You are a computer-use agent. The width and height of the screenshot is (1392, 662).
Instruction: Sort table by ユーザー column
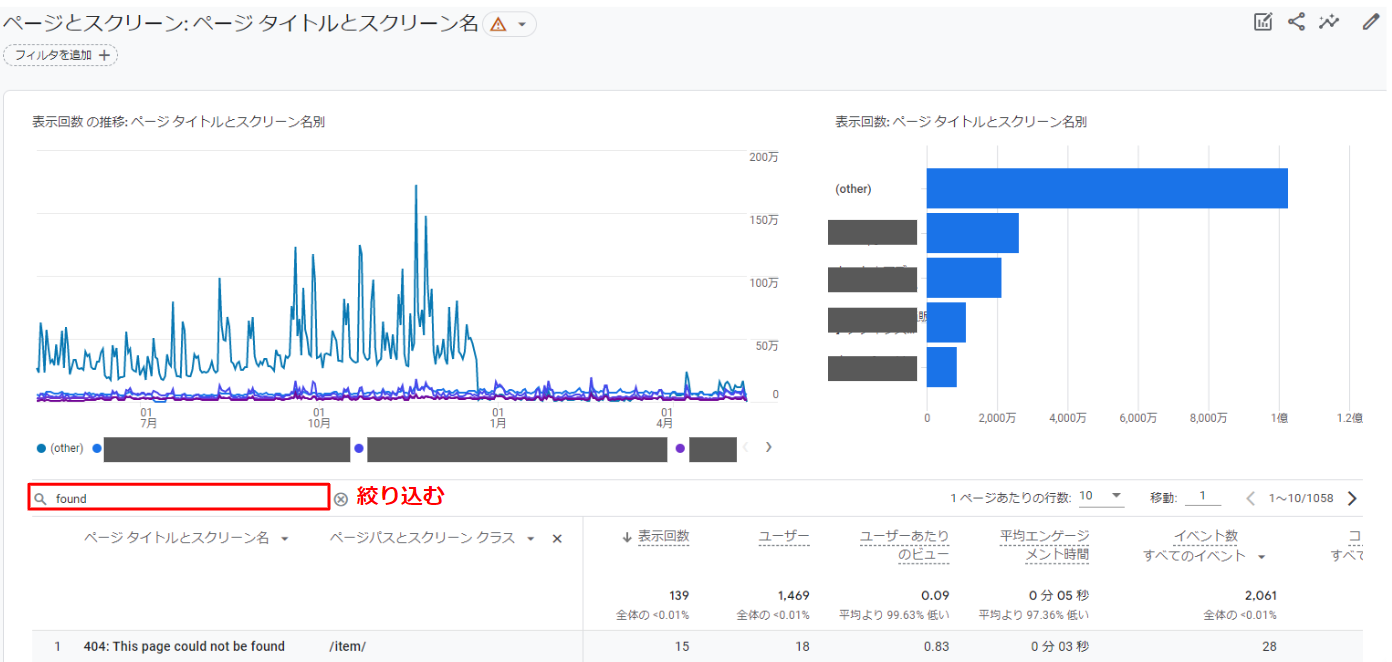pos(783,537)
